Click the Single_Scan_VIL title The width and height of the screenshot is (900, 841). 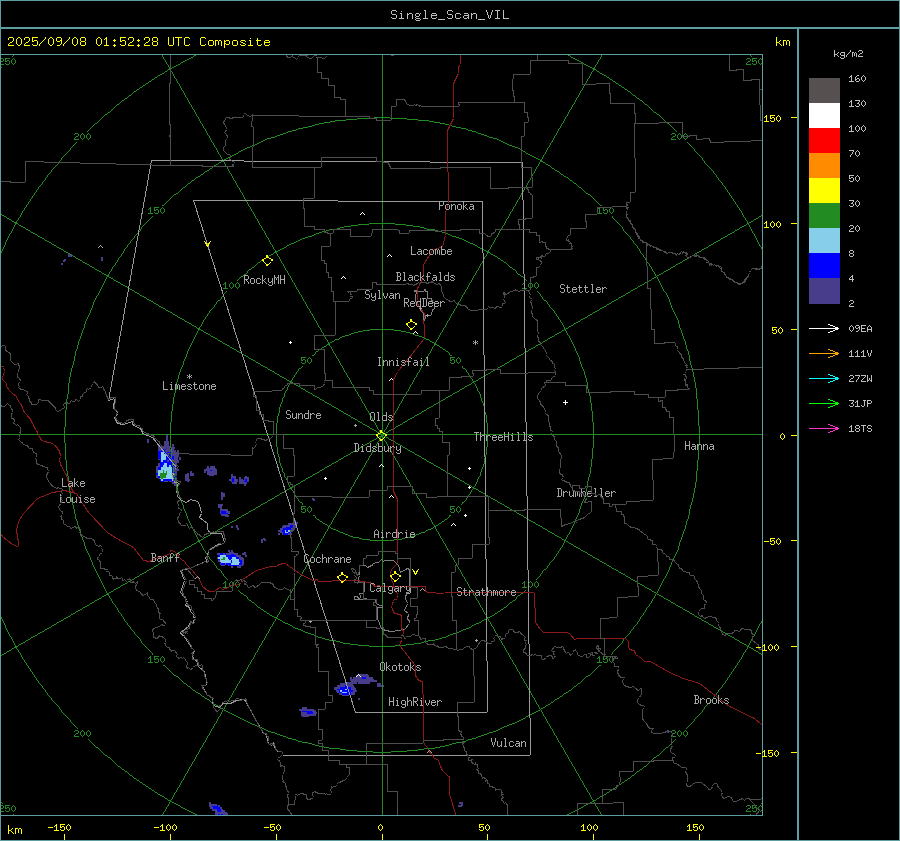[449, 15]
